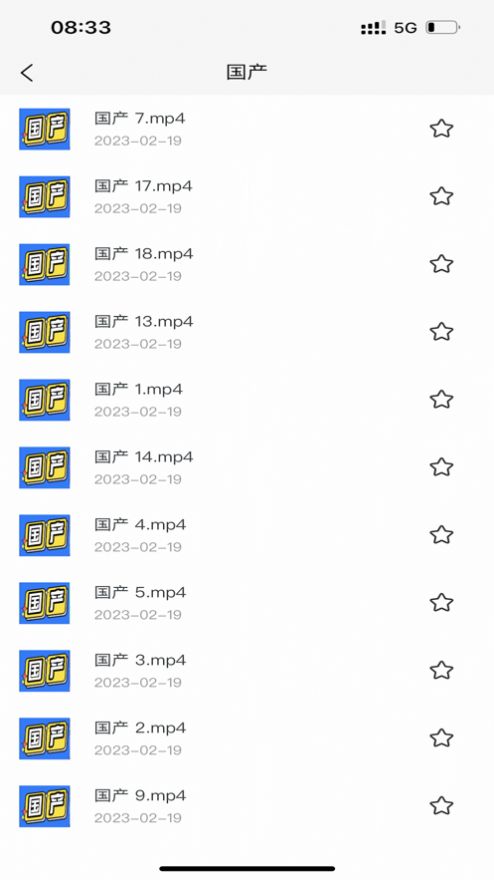494x880 pixels.
Task: Mark 国产 13.mp4 as favorite
Action: pos(442,332)
